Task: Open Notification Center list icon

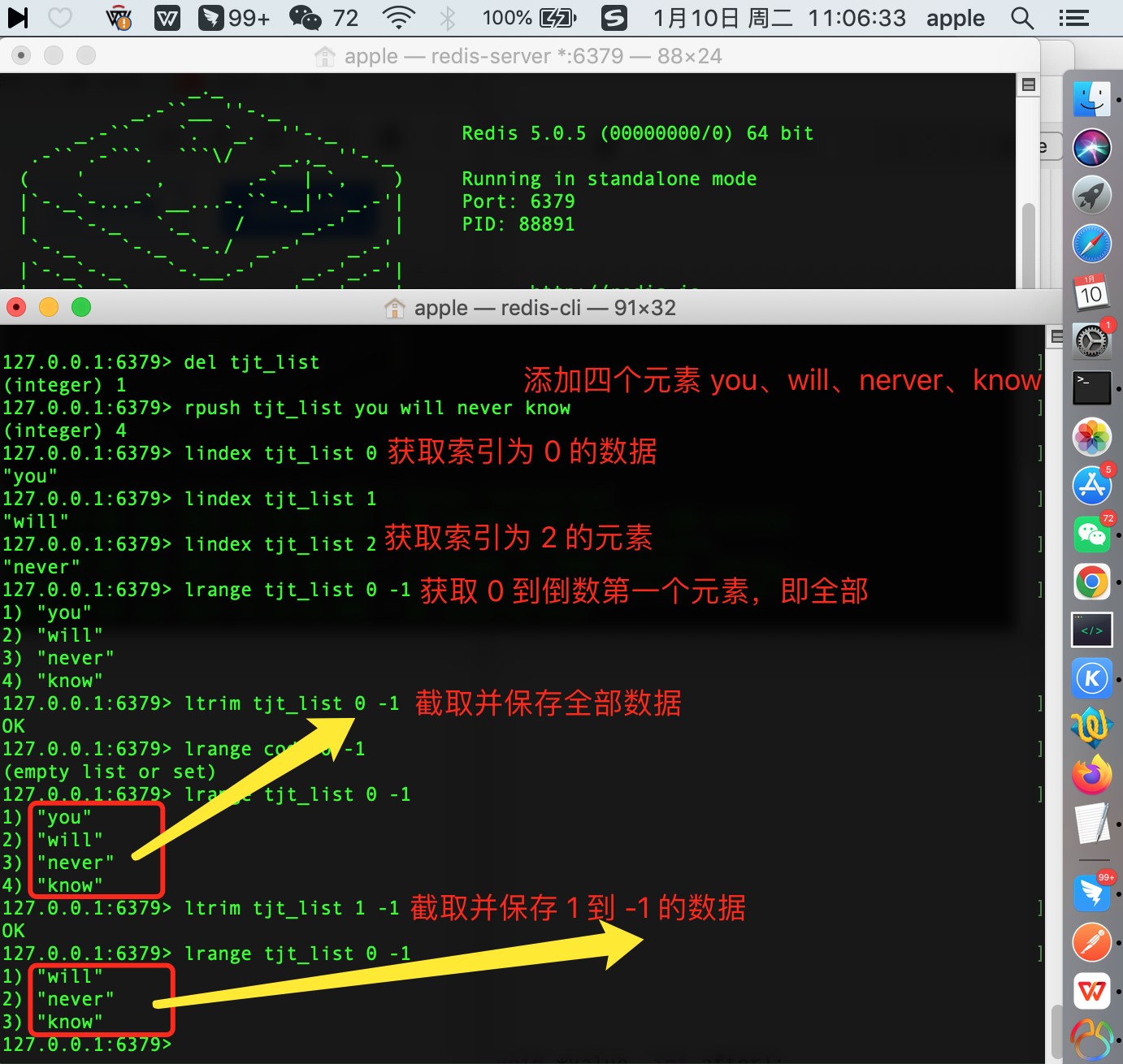Action: pyautogui.click(x=1073, y=17)
